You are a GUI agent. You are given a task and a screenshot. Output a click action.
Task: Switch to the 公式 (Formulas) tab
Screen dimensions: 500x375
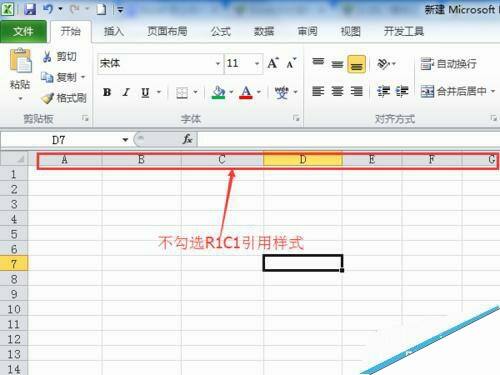click(x=221, y=32)
